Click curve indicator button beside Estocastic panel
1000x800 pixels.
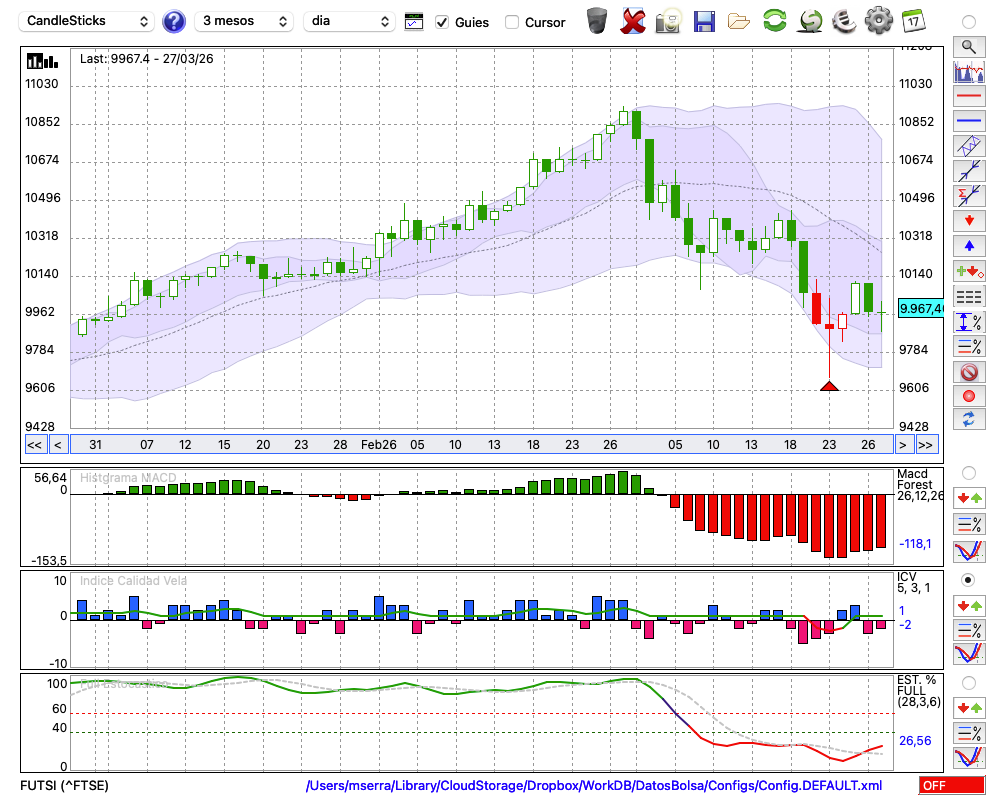[969, 758]
